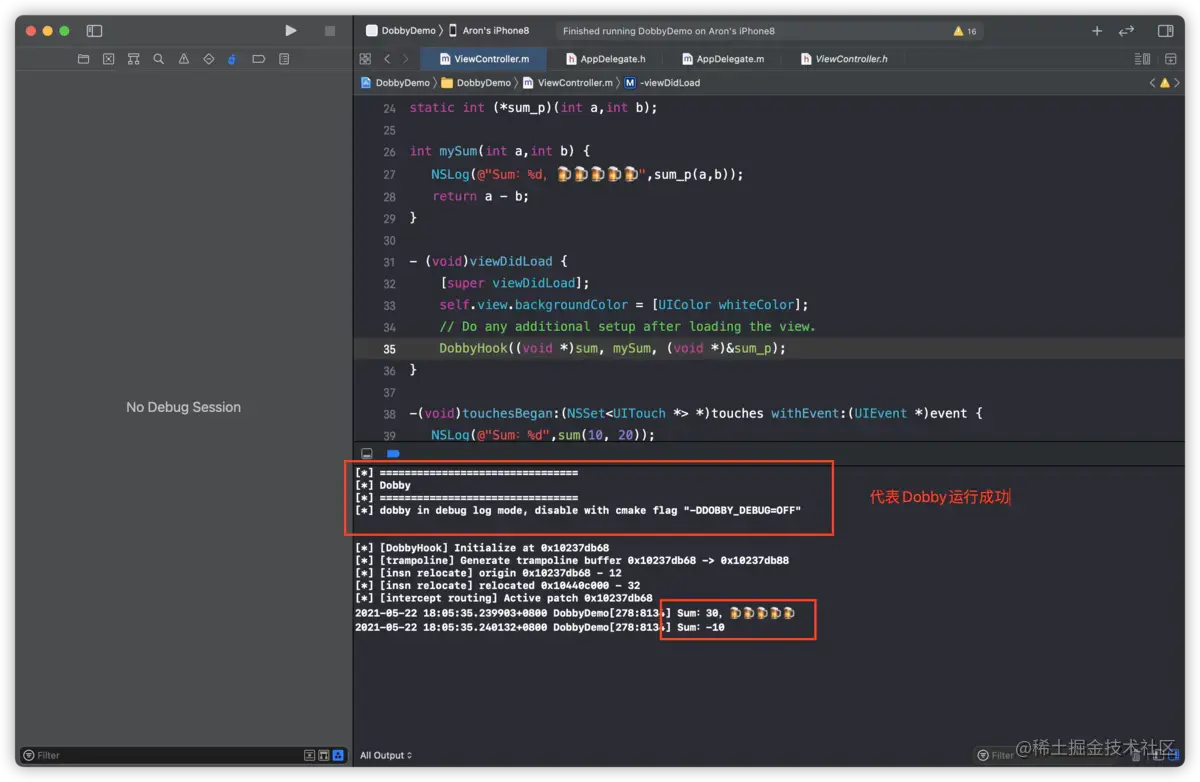1200x782 pixels.
Task: Click the 'dobby in debug log mode' console line
Action: click(x=579, y=510)
